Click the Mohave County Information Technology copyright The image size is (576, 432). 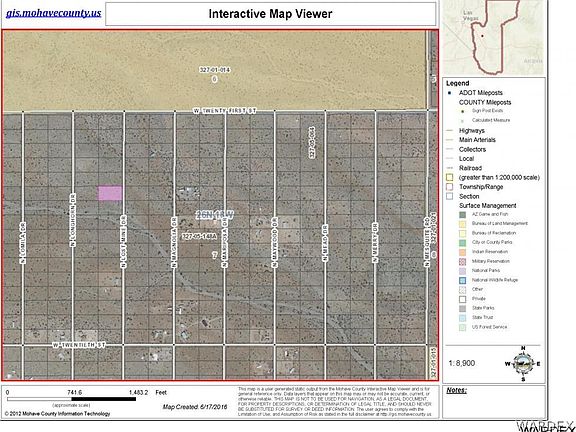tap(57, 414)
